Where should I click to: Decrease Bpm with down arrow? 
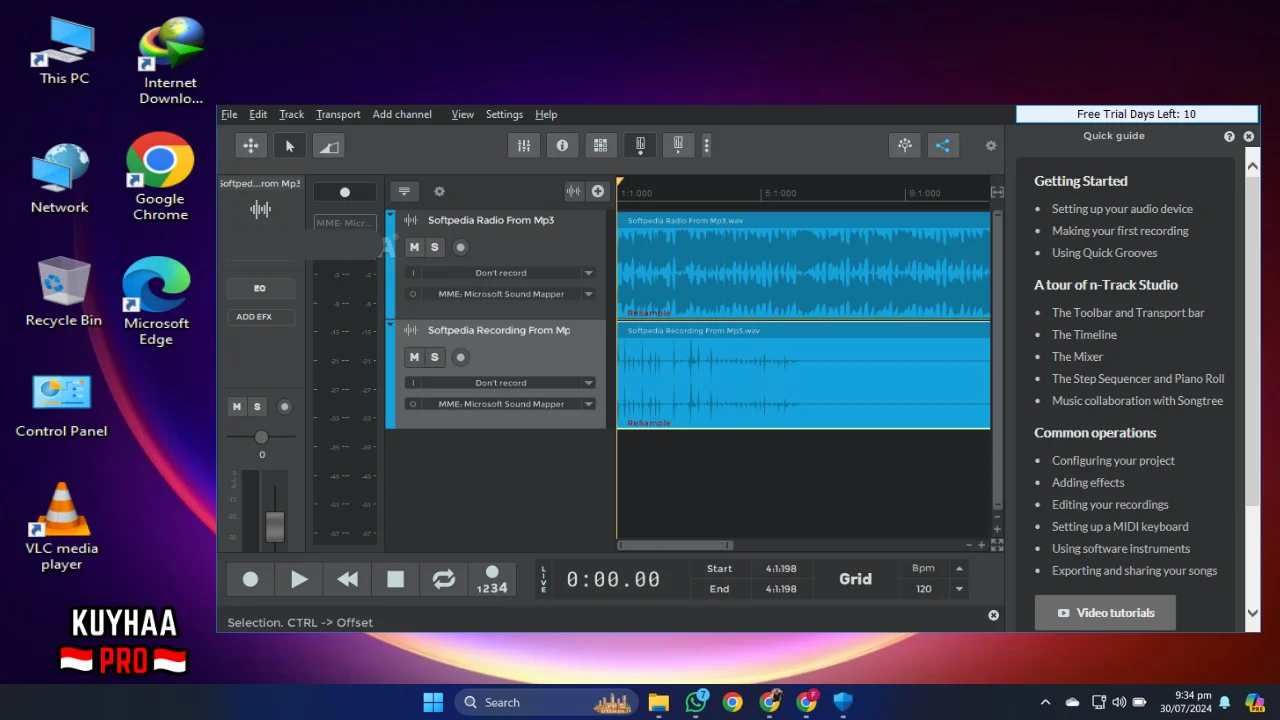pyautogui.click(x=959, y=589)
